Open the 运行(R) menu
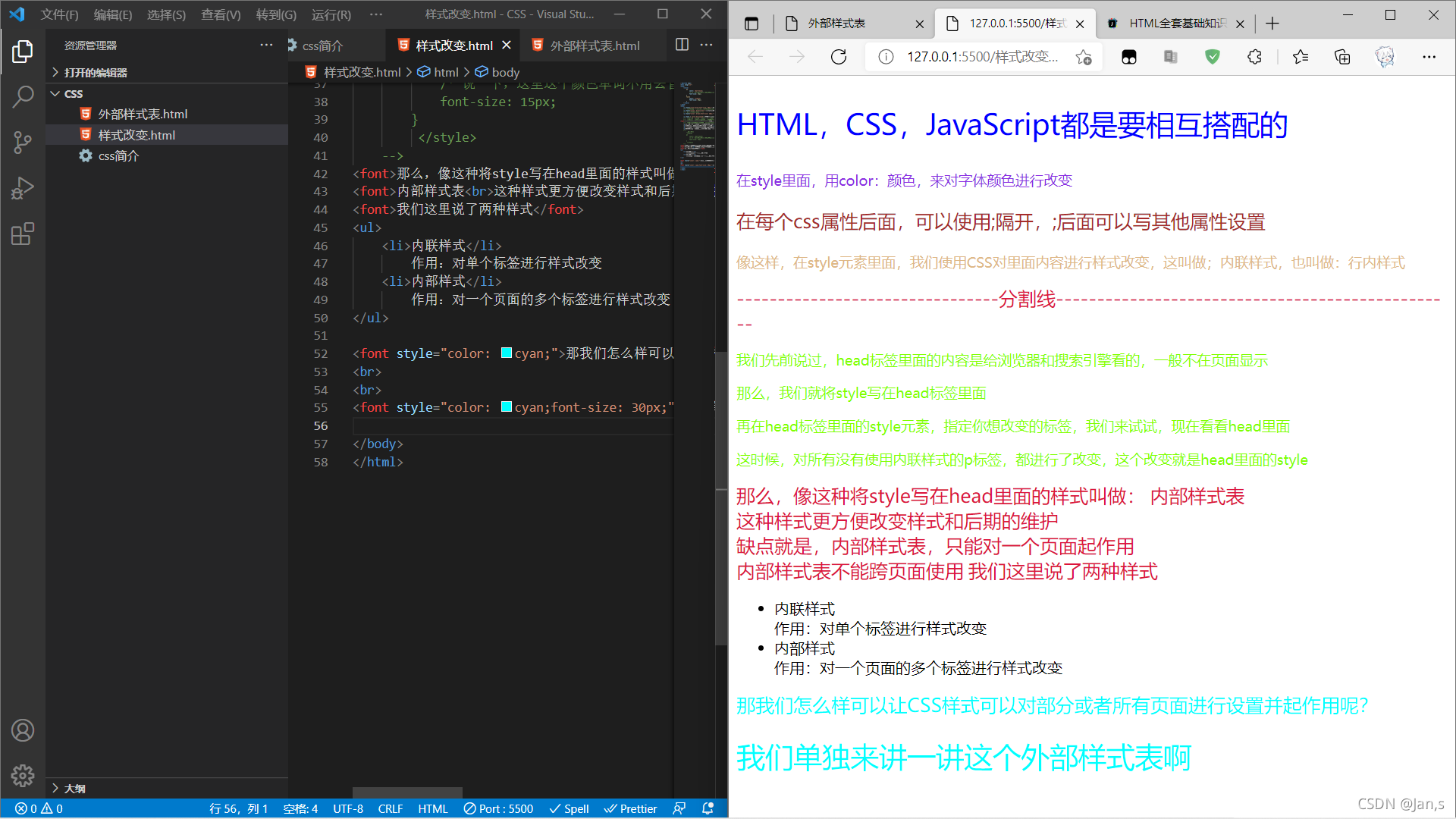This screenshot has height=819, width=1456. (331, 14)
